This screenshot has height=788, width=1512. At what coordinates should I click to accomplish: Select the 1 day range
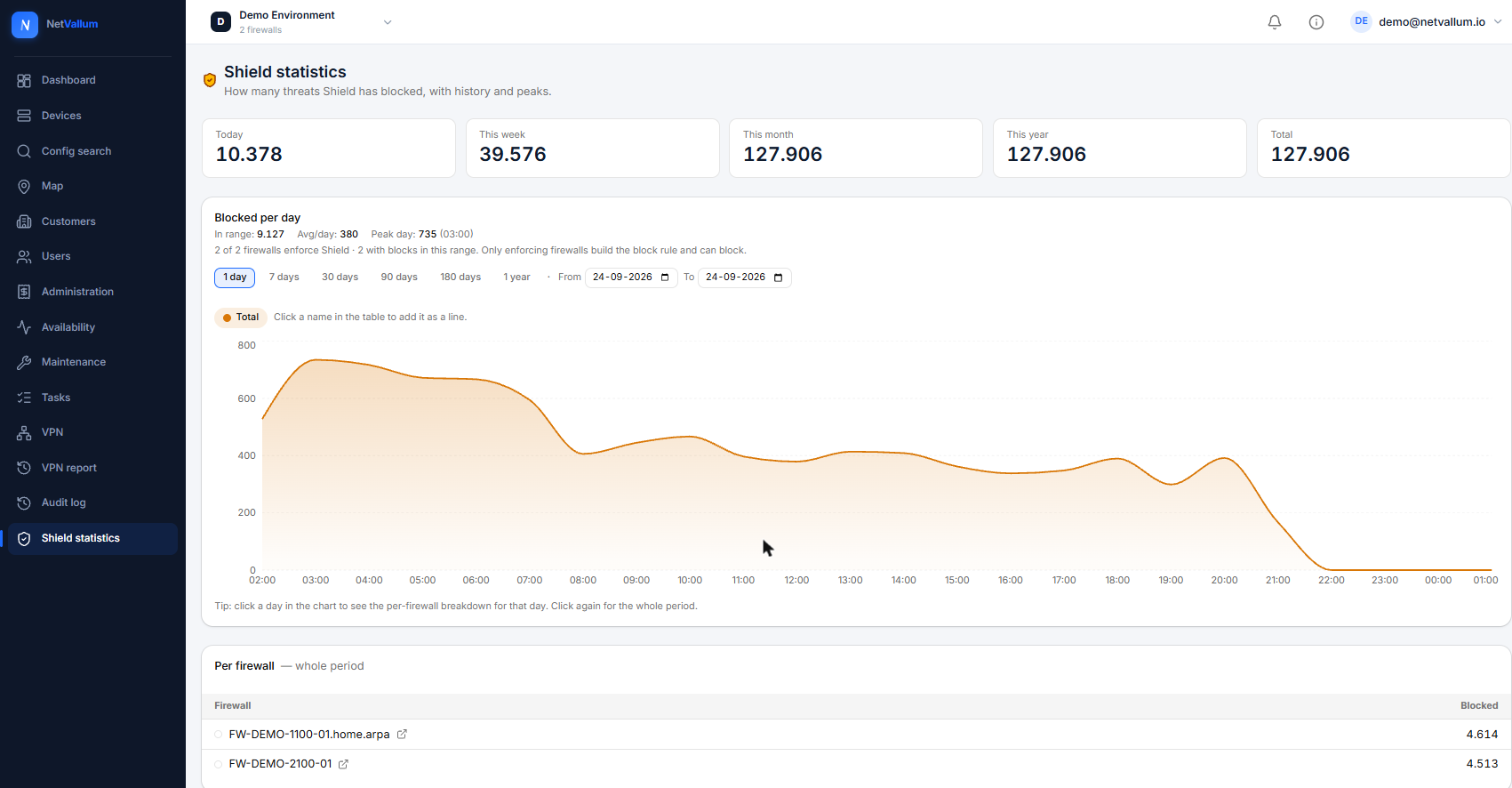(x=235, y=277)
